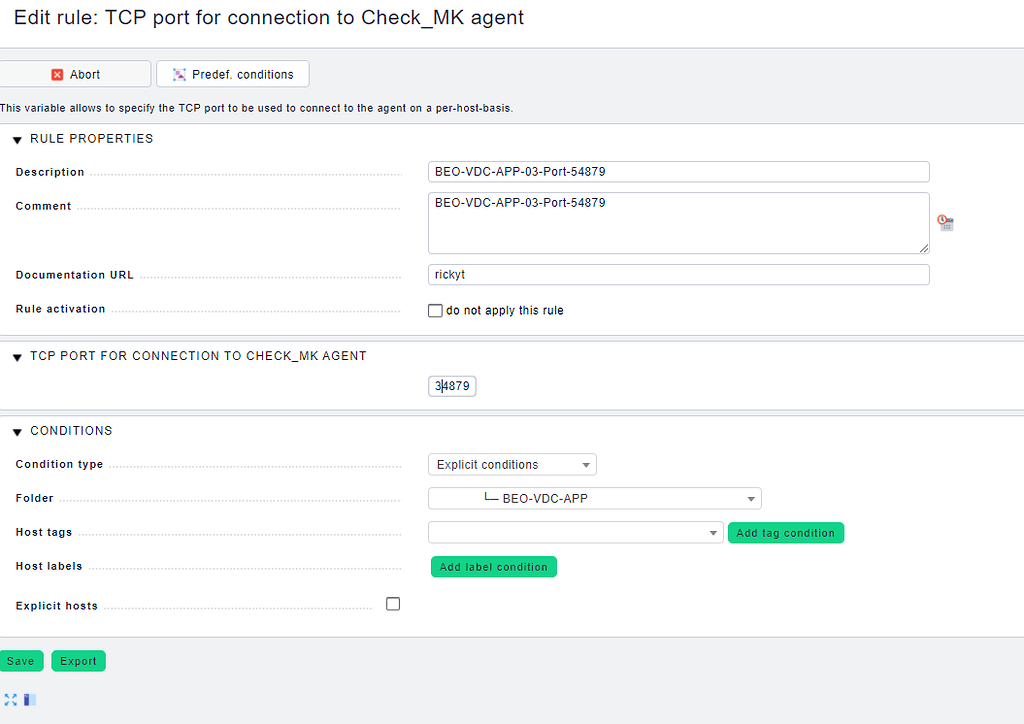Click the Add label condition button
1024x724 pixels.
494,566
